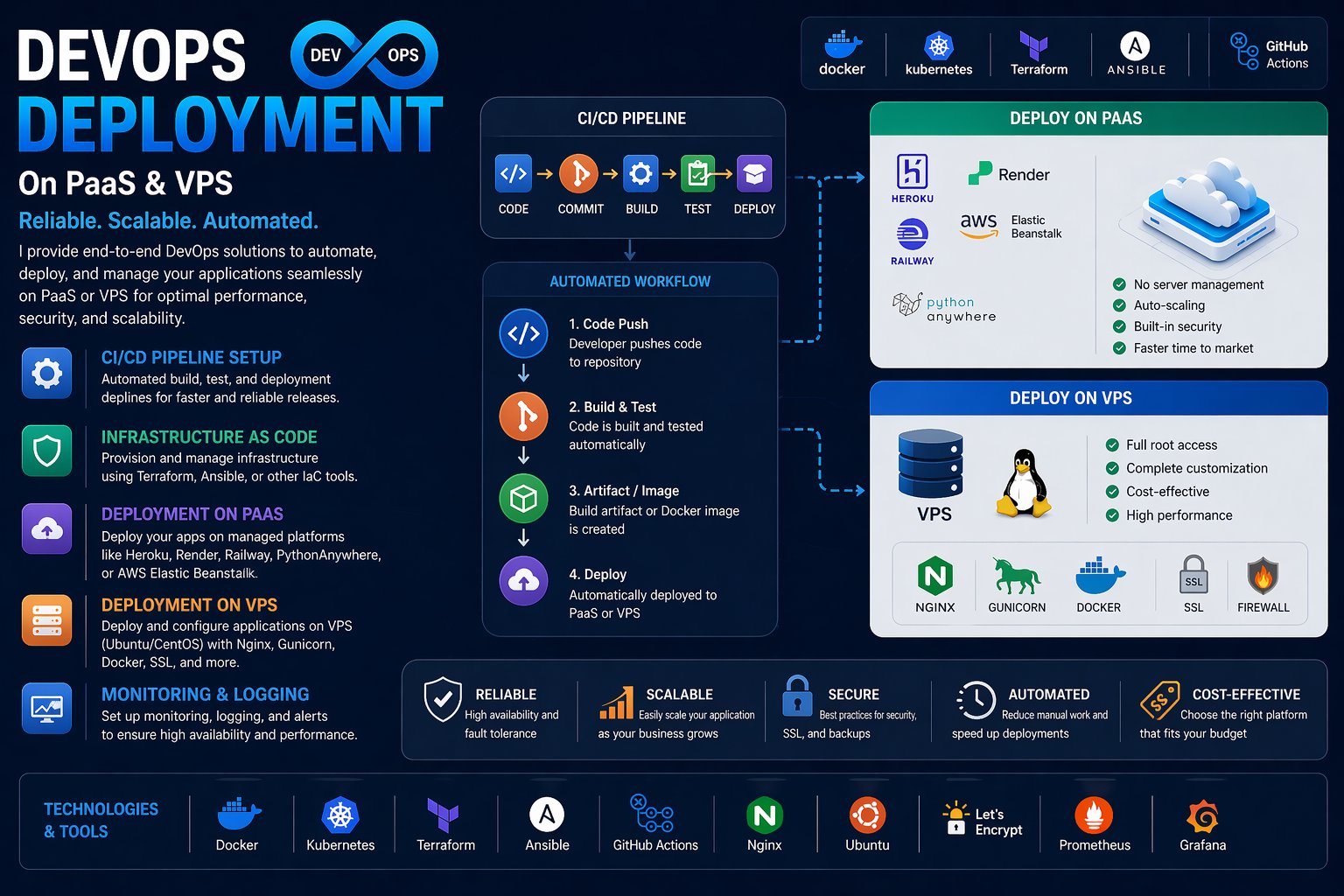The image size is (1344, 896).
Task: Click the Heroku logo icon
Action: pos(912,171)
